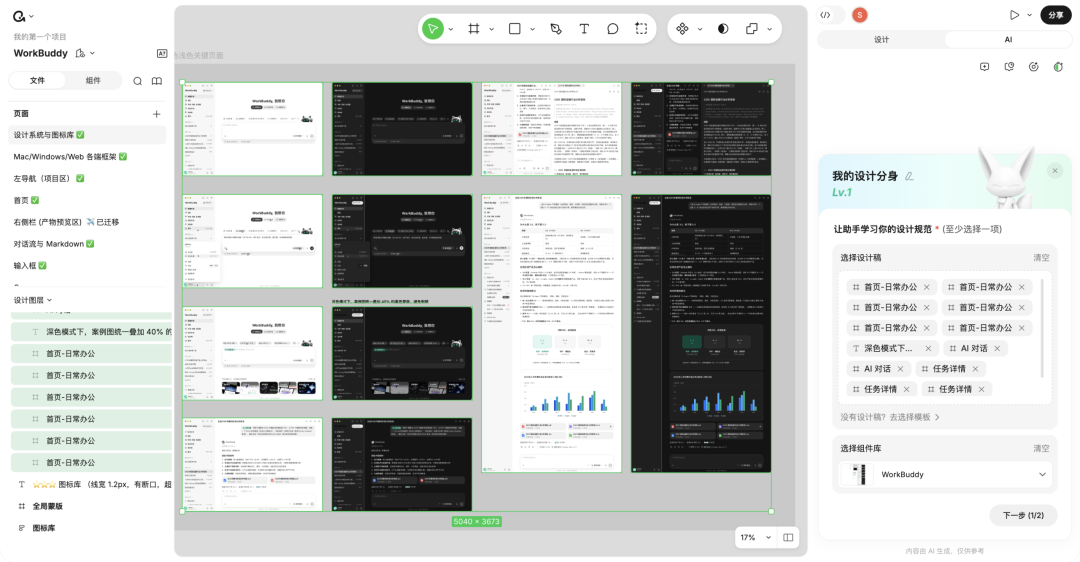Open the Mac/Windows/Web 各端框架 page

coord(87,157)
